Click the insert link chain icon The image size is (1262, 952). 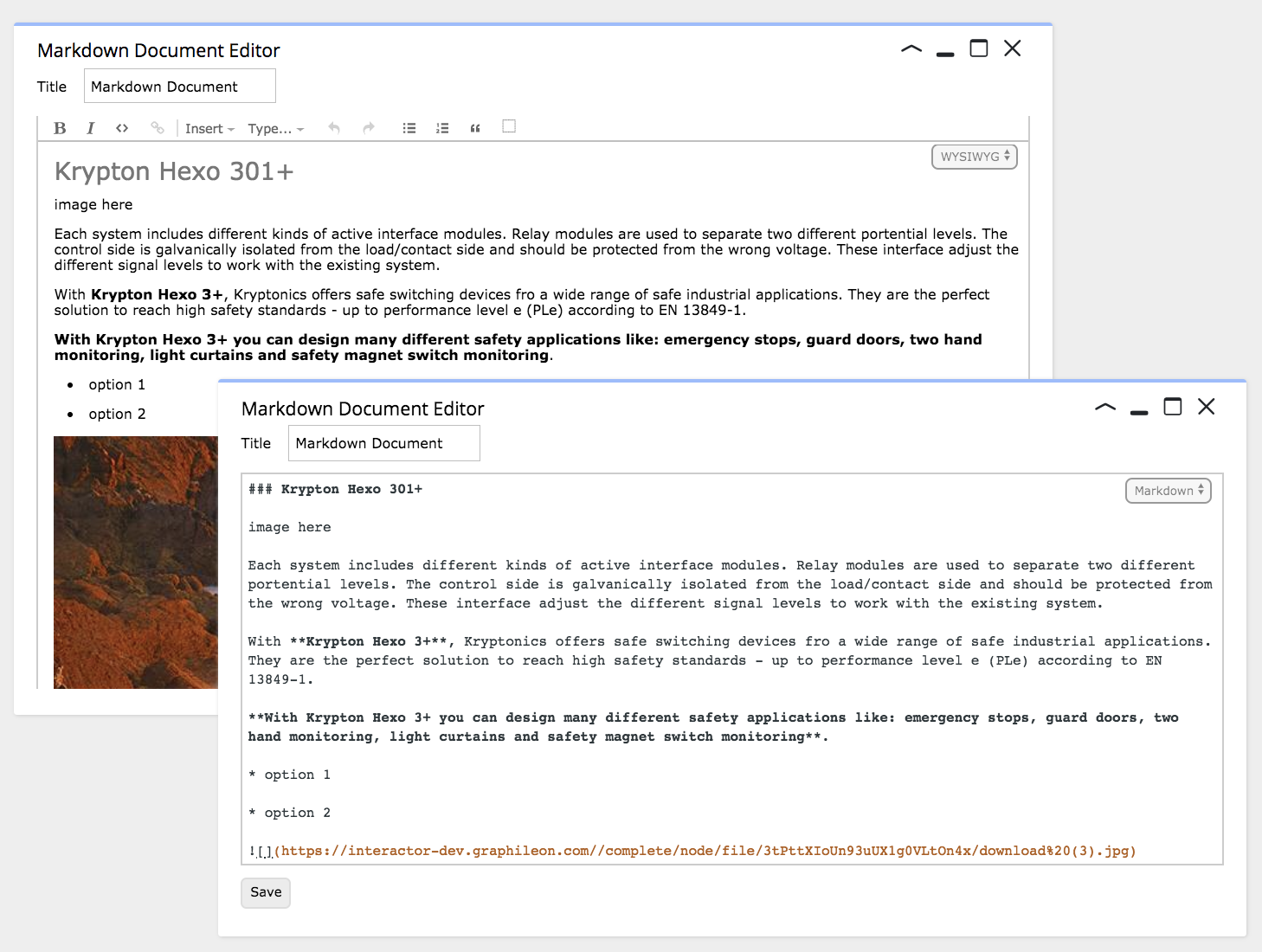pyautogui.click(x=158, y=128)
